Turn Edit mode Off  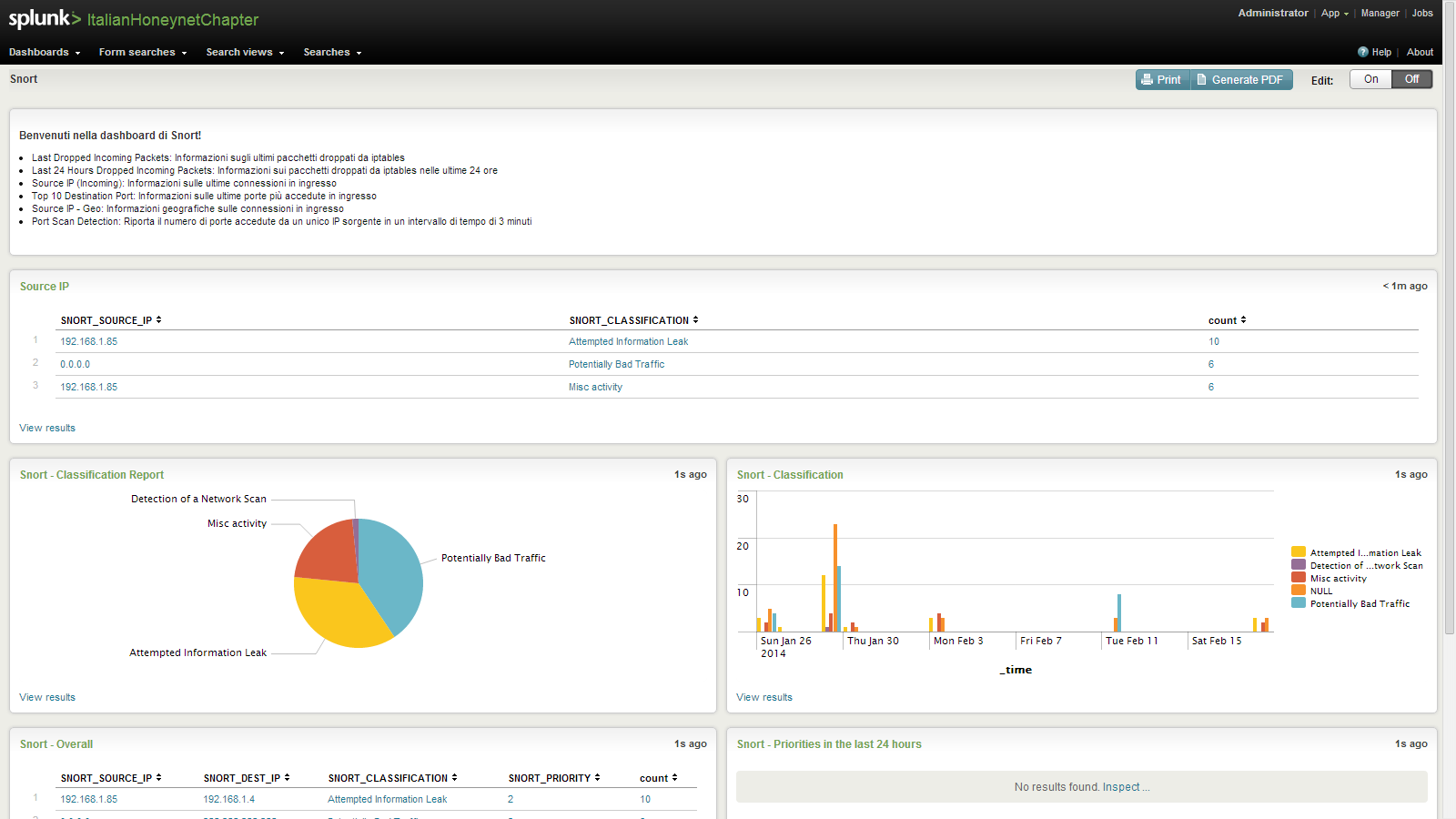(1412, 79)
